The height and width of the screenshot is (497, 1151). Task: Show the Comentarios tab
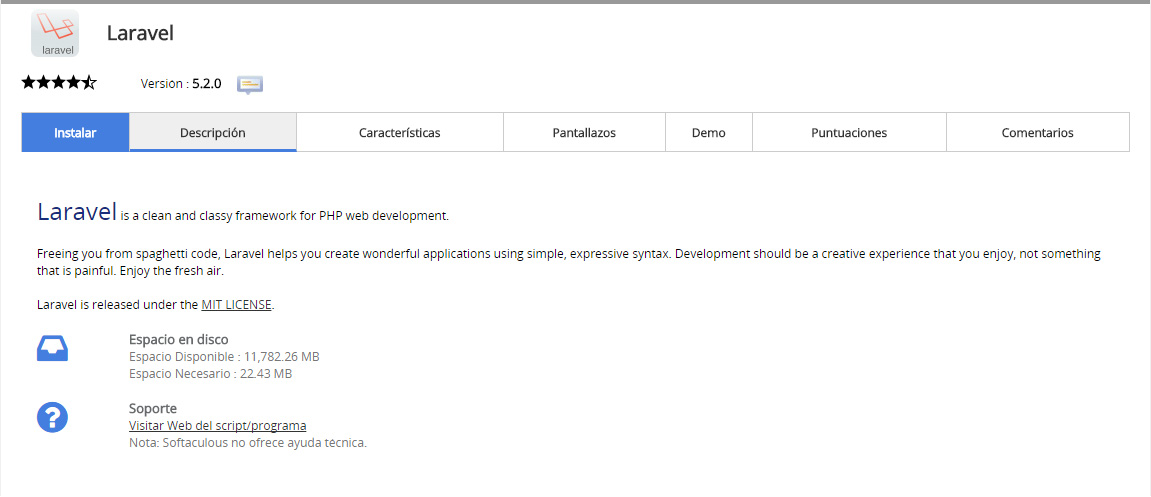(1037, 132)
